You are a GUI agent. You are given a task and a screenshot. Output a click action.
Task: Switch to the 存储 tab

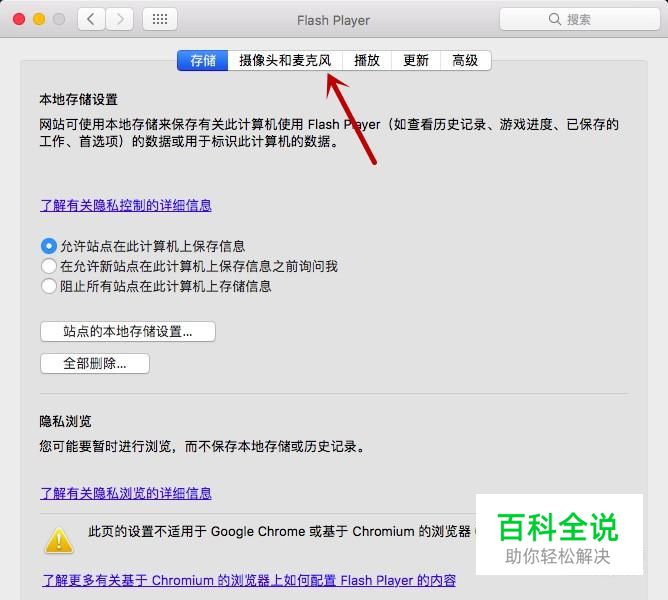pyautogui.click(x=203, y=61)
